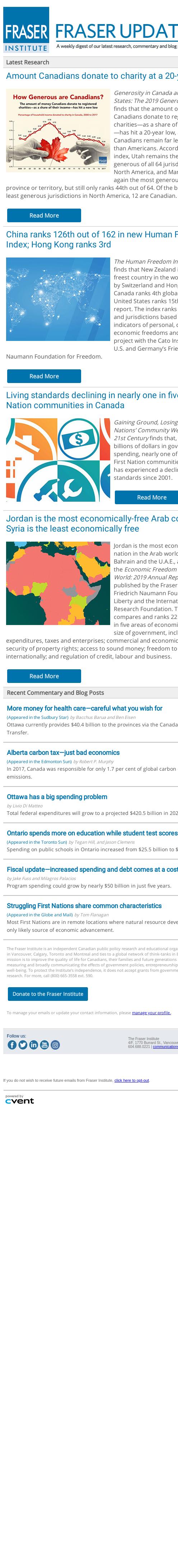
Task: Click Read More under Jordan Arab country article
Action: point(44,676)
